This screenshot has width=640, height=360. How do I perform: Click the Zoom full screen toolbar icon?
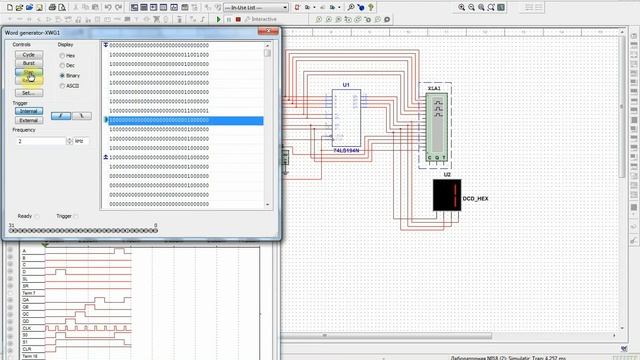point(501,7)
